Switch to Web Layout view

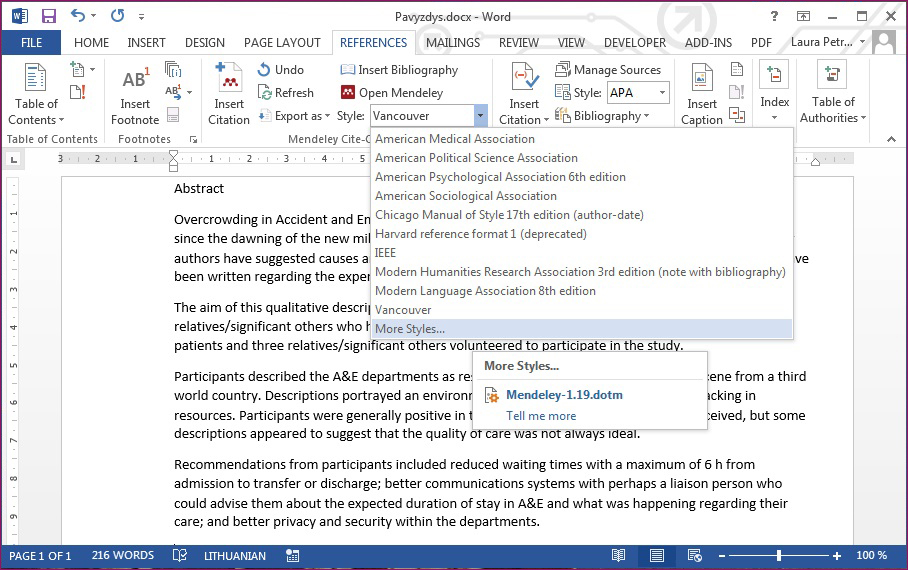click(694, 555)
